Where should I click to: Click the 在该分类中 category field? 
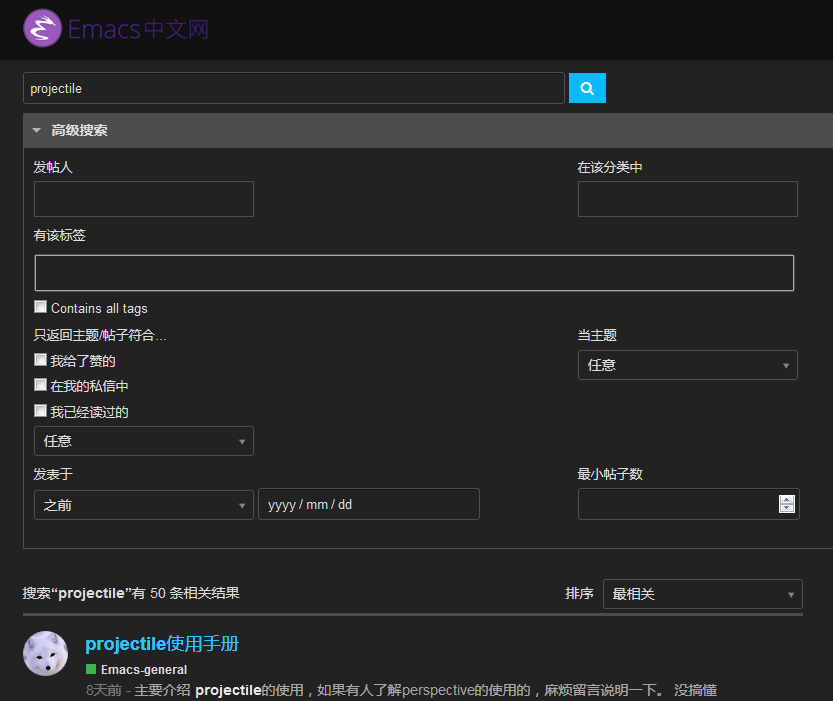coord(687,199)
